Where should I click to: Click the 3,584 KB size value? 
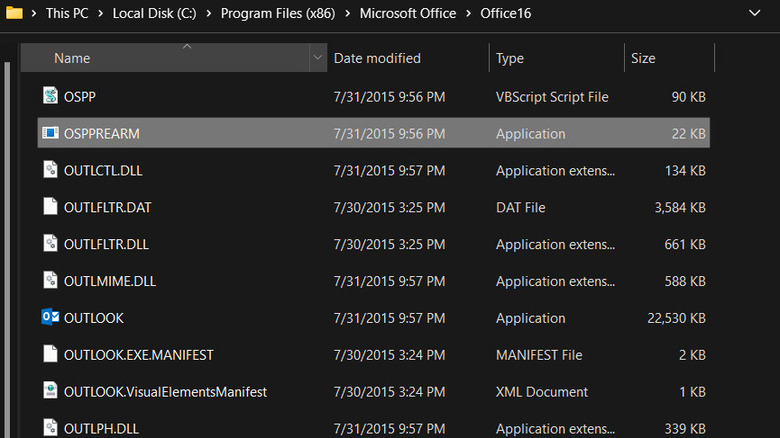(680, 207)
